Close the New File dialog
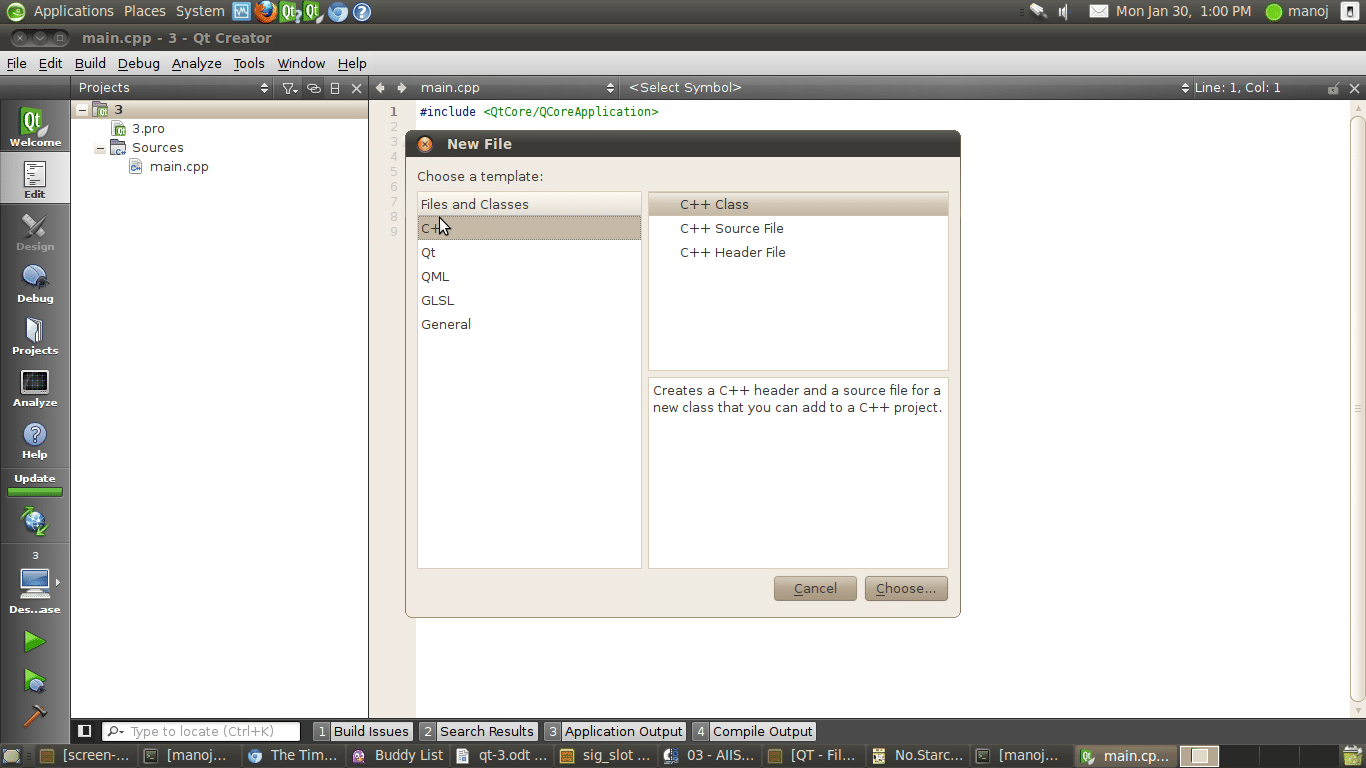Viewport: 1366px width, 768px height. tap(425, 144)
